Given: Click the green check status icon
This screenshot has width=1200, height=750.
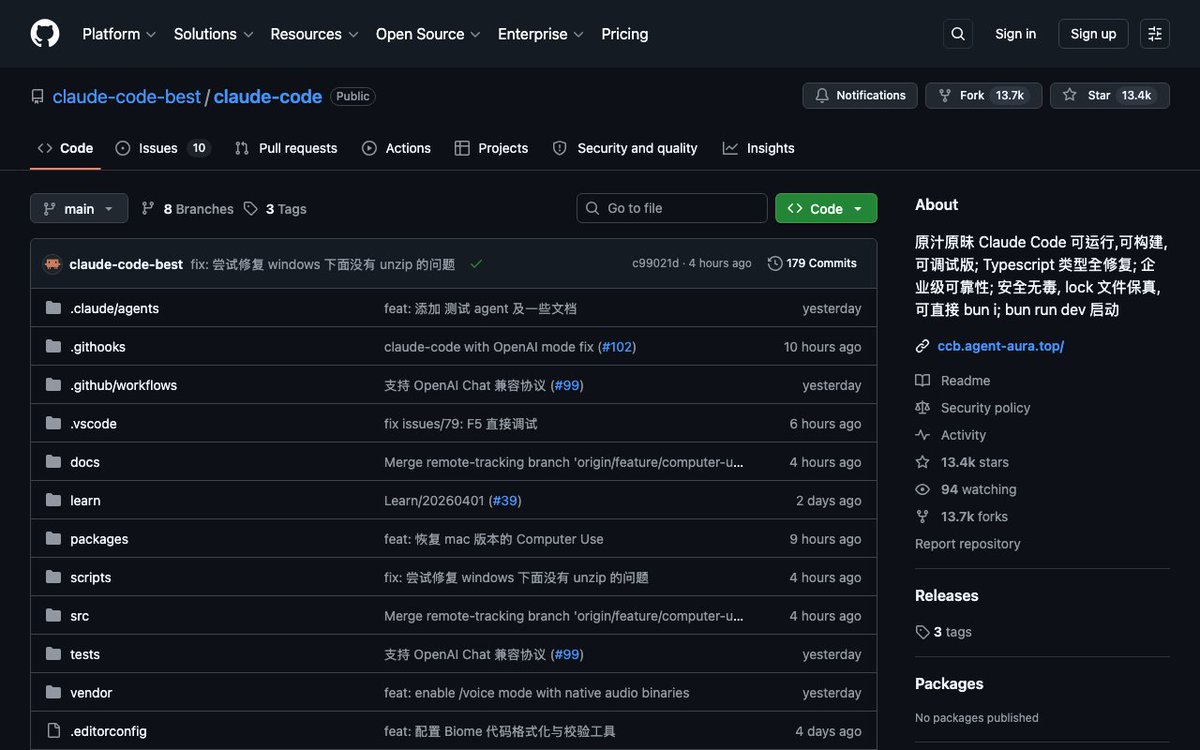Looking at the screenshot, I should (x=476, y=264).
